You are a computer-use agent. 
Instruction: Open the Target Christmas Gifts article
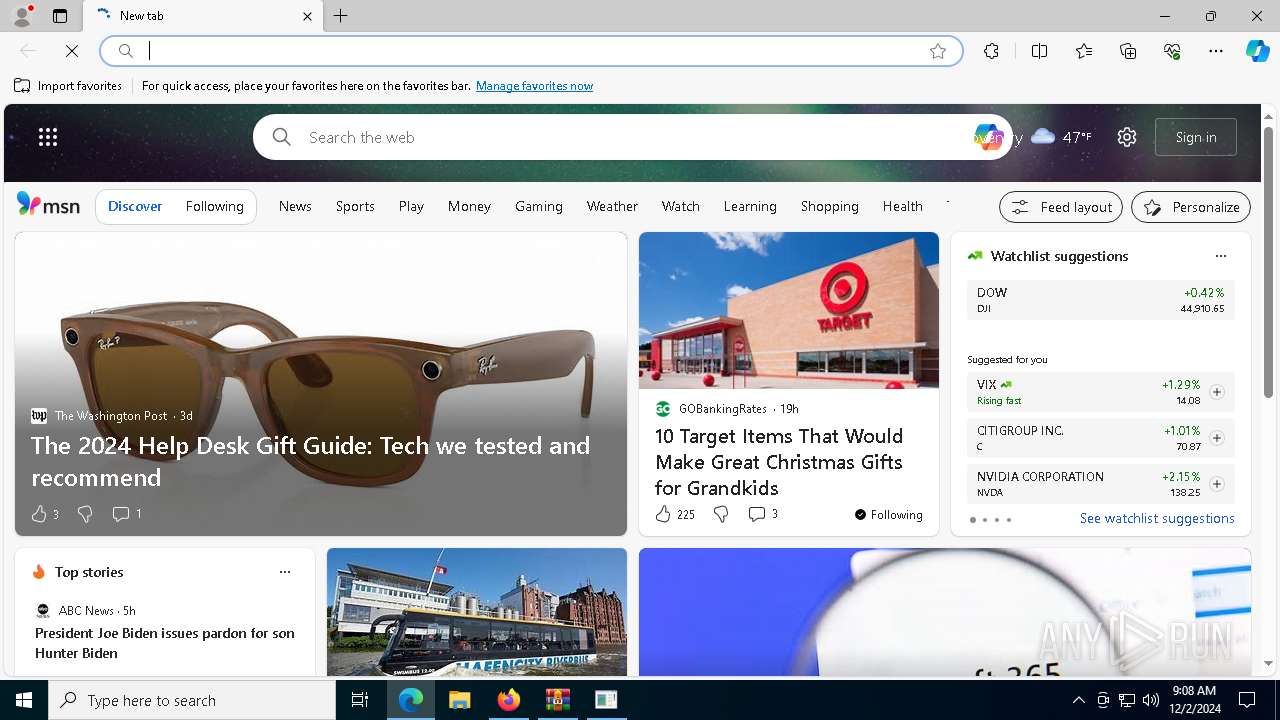click(779, 462)
